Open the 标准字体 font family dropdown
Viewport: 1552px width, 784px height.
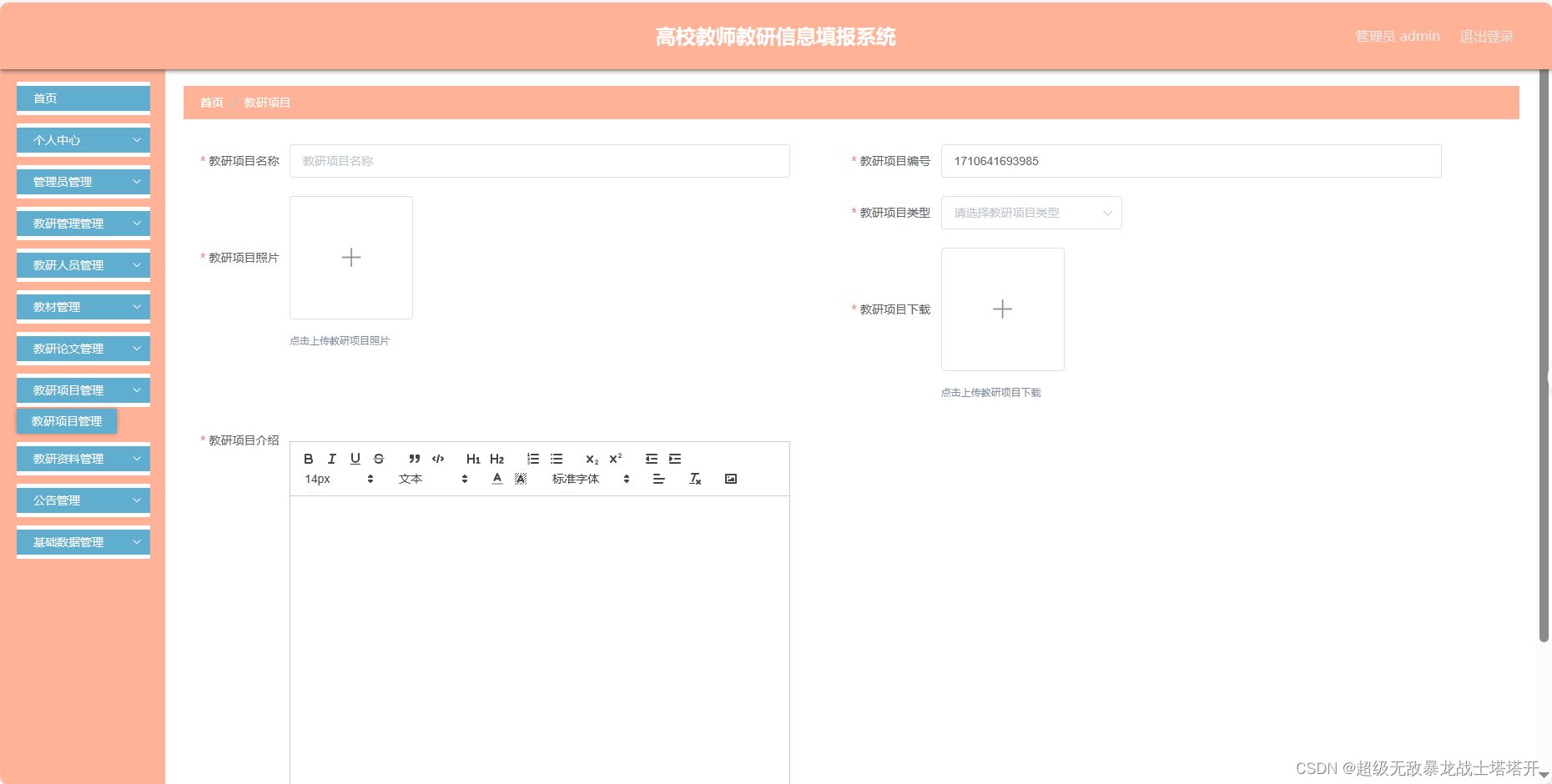[591, 479]
